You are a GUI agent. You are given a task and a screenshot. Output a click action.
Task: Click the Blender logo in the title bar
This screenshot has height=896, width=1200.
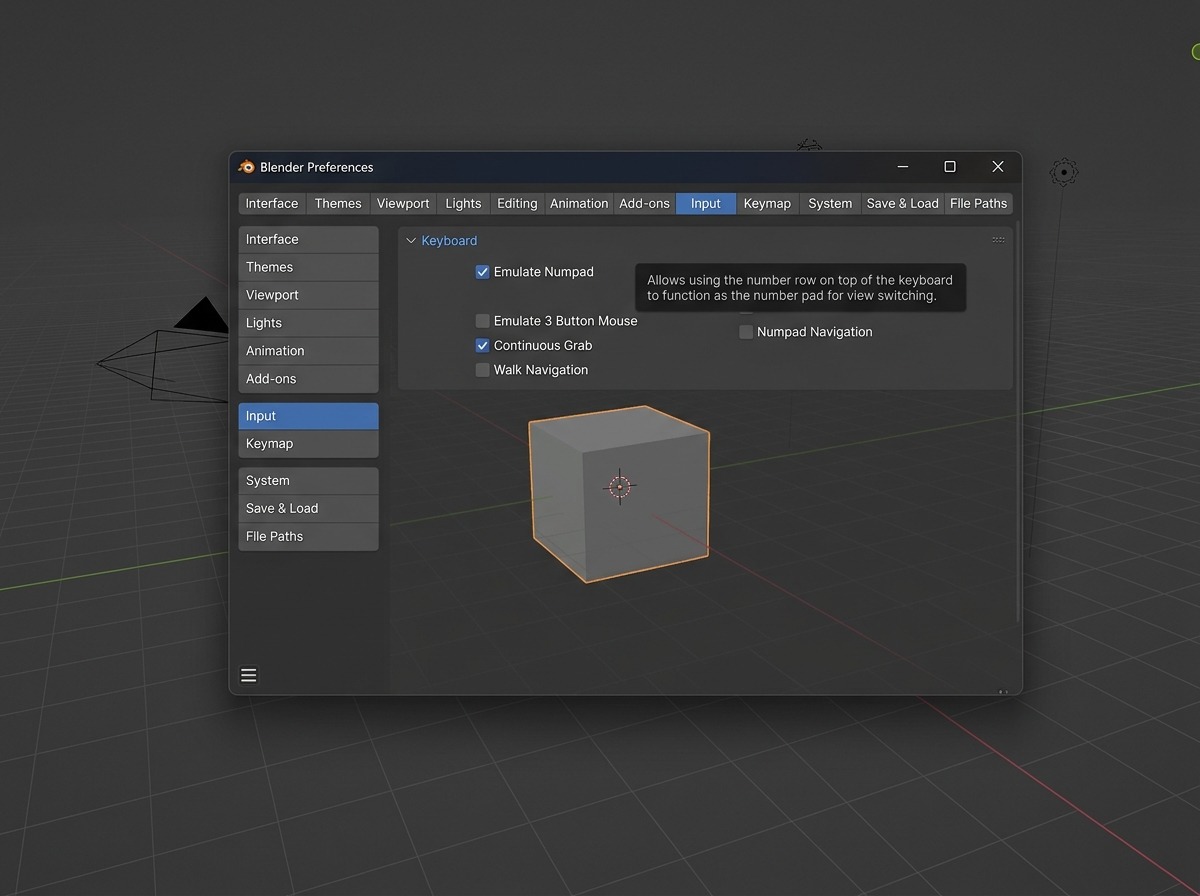[x=246, y=167]
